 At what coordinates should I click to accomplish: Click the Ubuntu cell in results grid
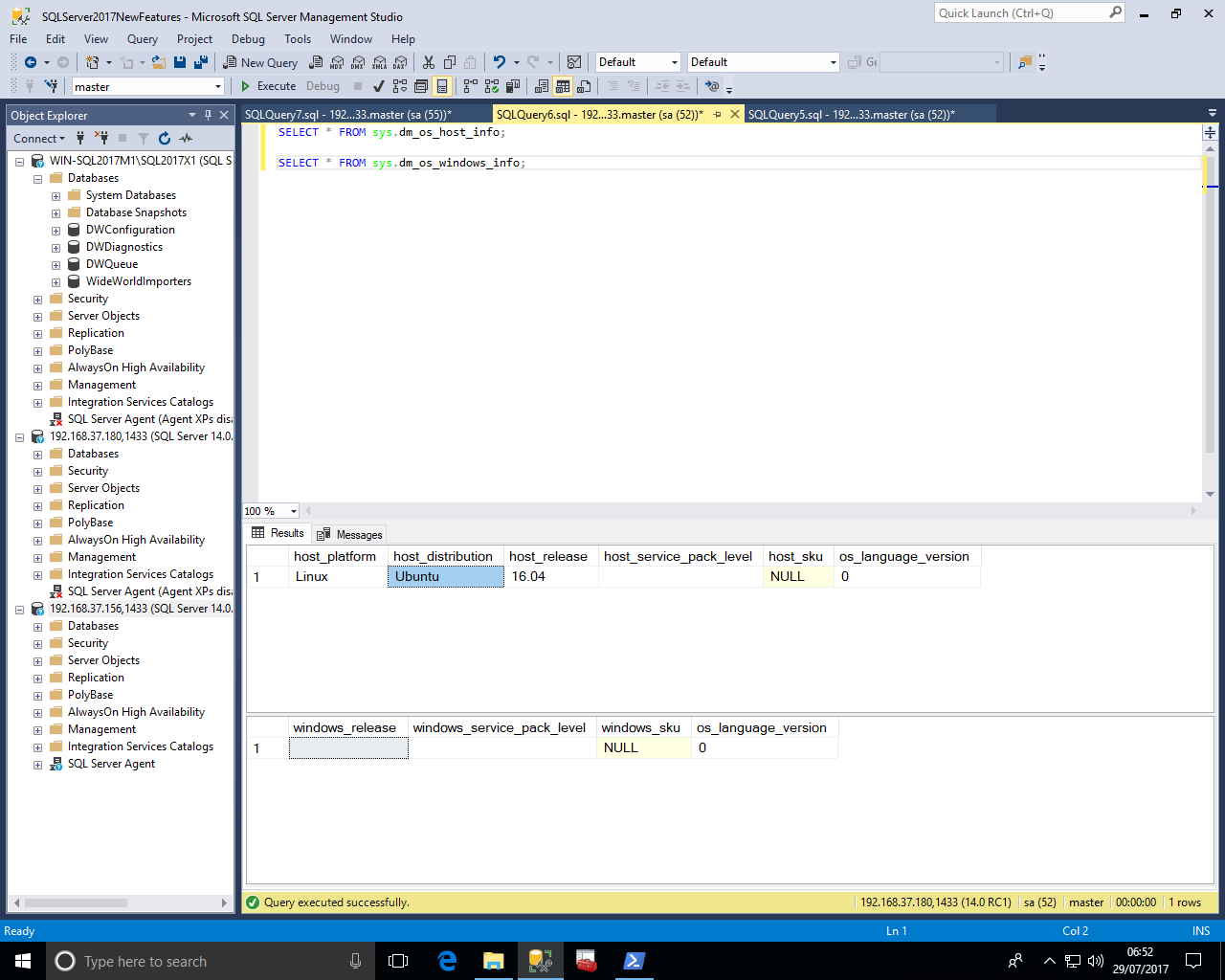[445, 577]
